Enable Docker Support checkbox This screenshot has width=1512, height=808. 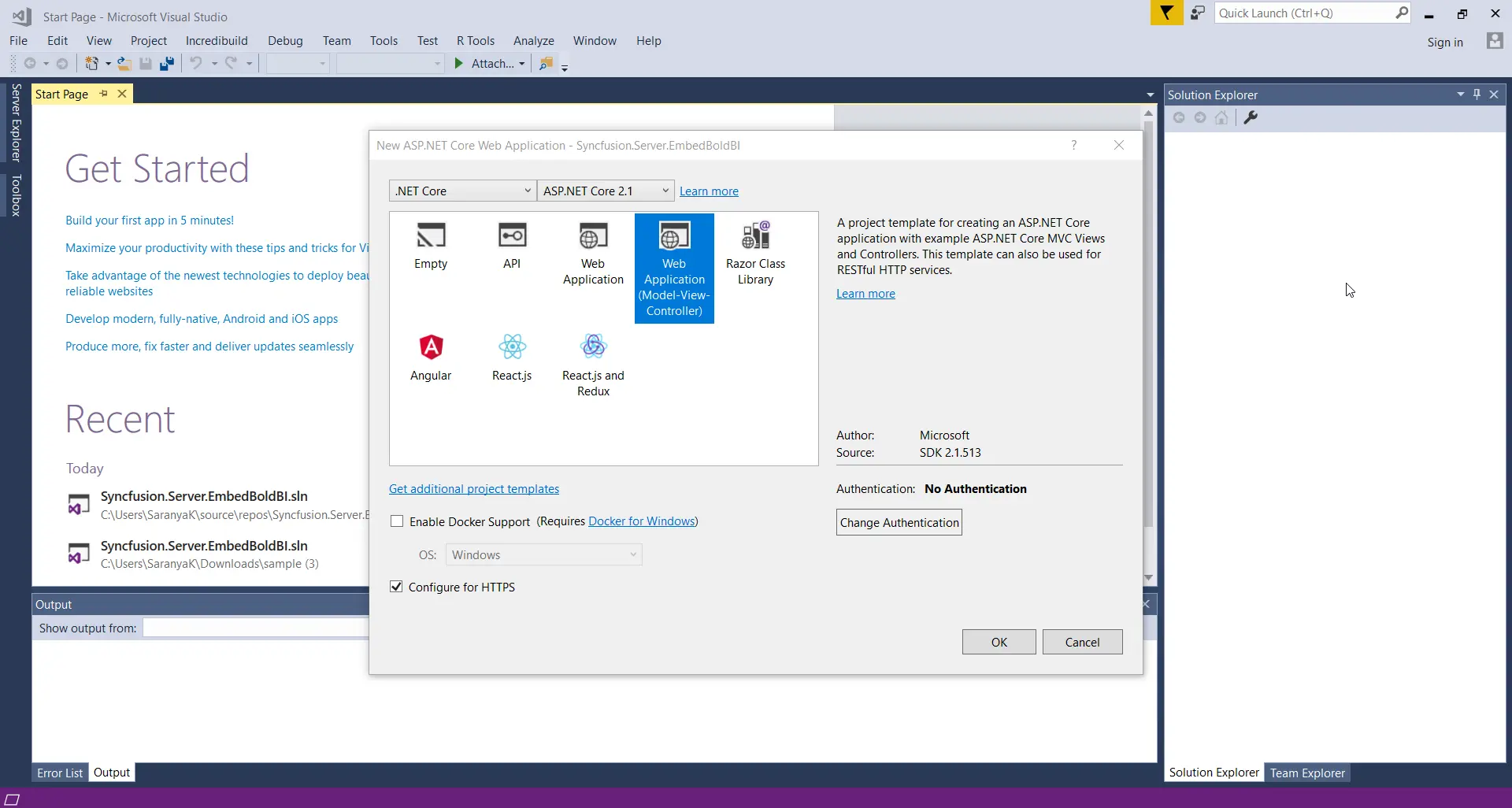click(x=397, y=521)
